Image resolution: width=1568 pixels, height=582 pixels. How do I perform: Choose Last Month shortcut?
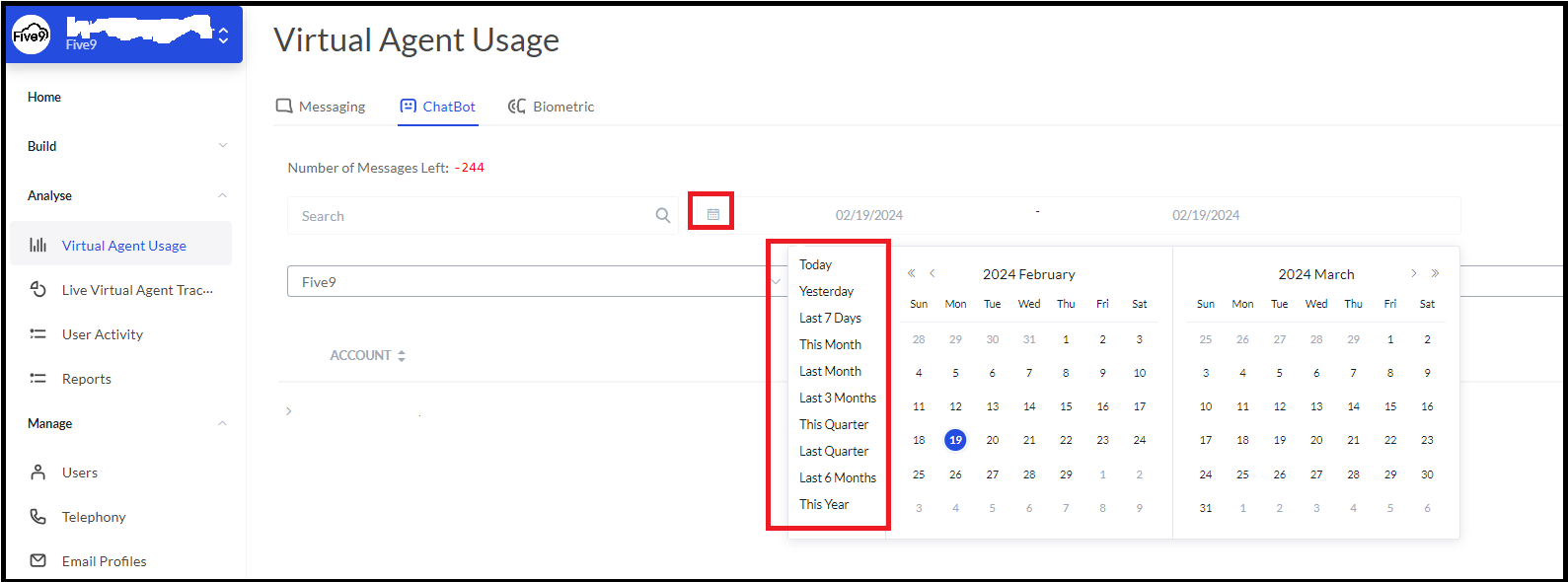pyautogui.click(x=830, y=371)
